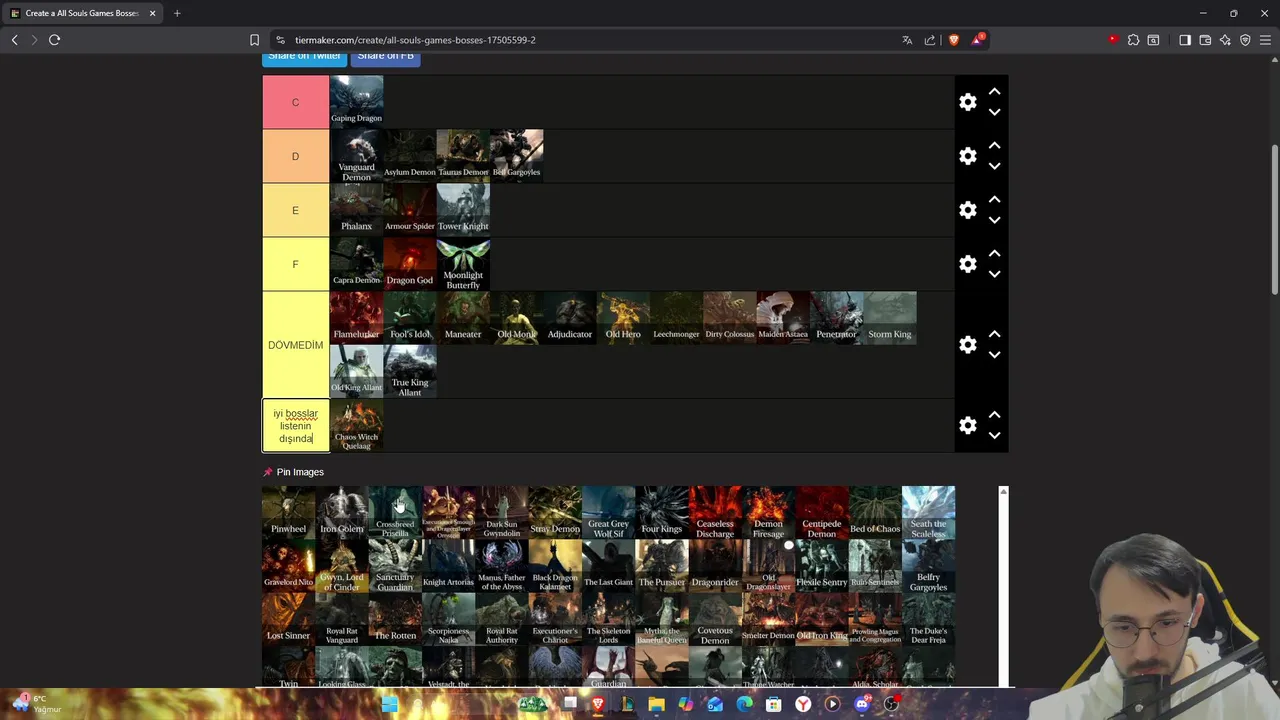Open Microsoft Edge from taskbar

tap(744, 704)
